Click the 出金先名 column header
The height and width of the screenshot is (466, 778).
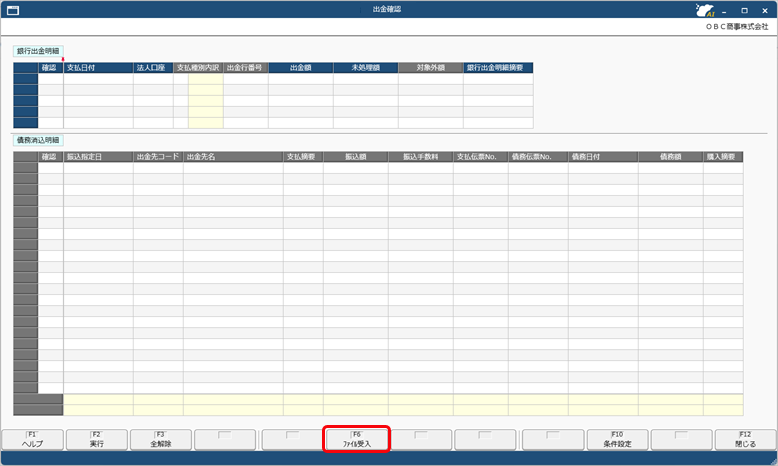click(x=232, y=157)
